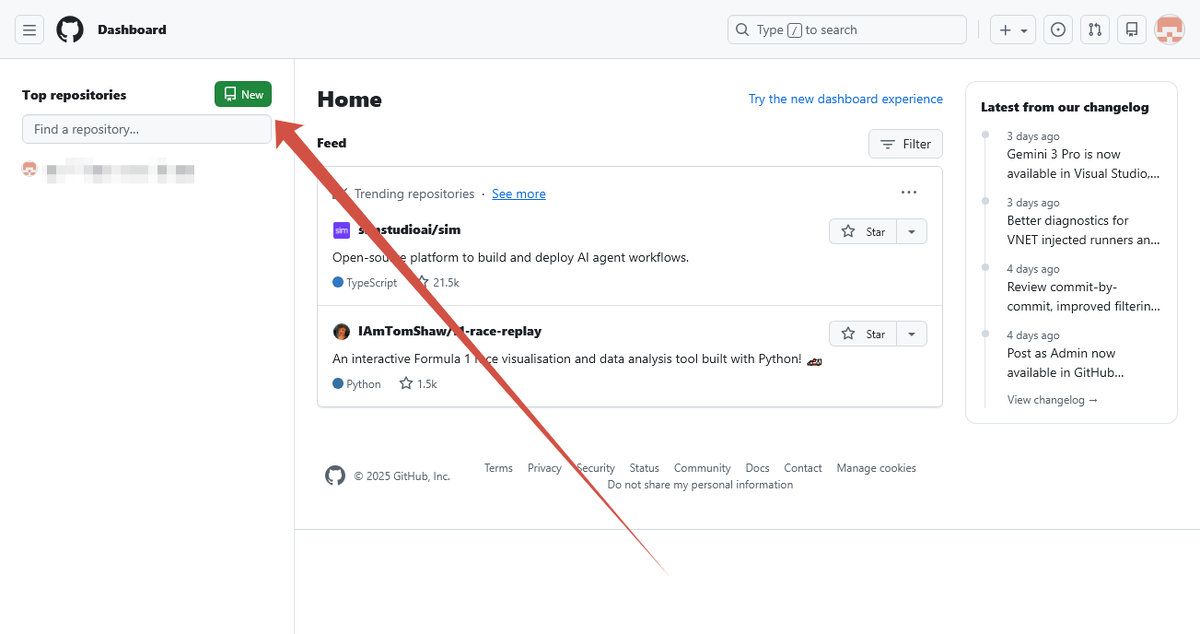Open the Issues icon in header
Screen dimensions: 1200x634
coord(1058,30)
